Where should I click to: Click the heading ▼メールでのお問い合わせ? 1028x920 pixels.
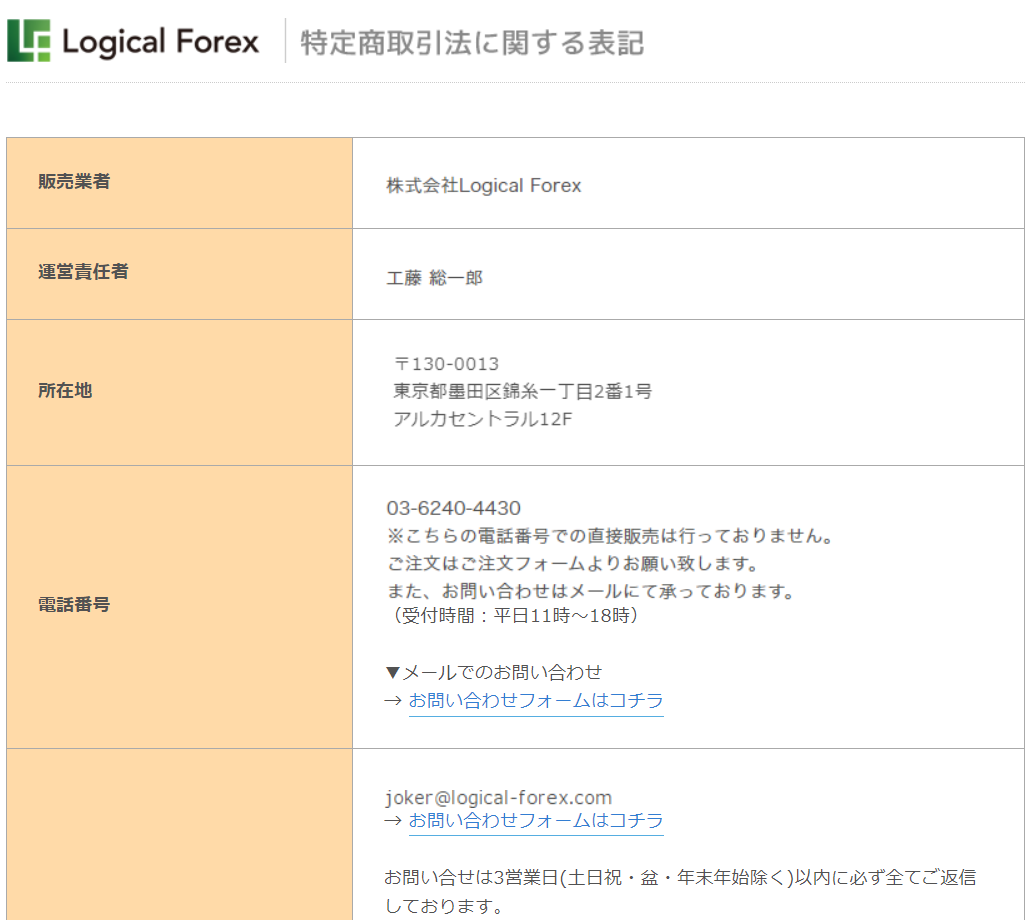[494, 672]
